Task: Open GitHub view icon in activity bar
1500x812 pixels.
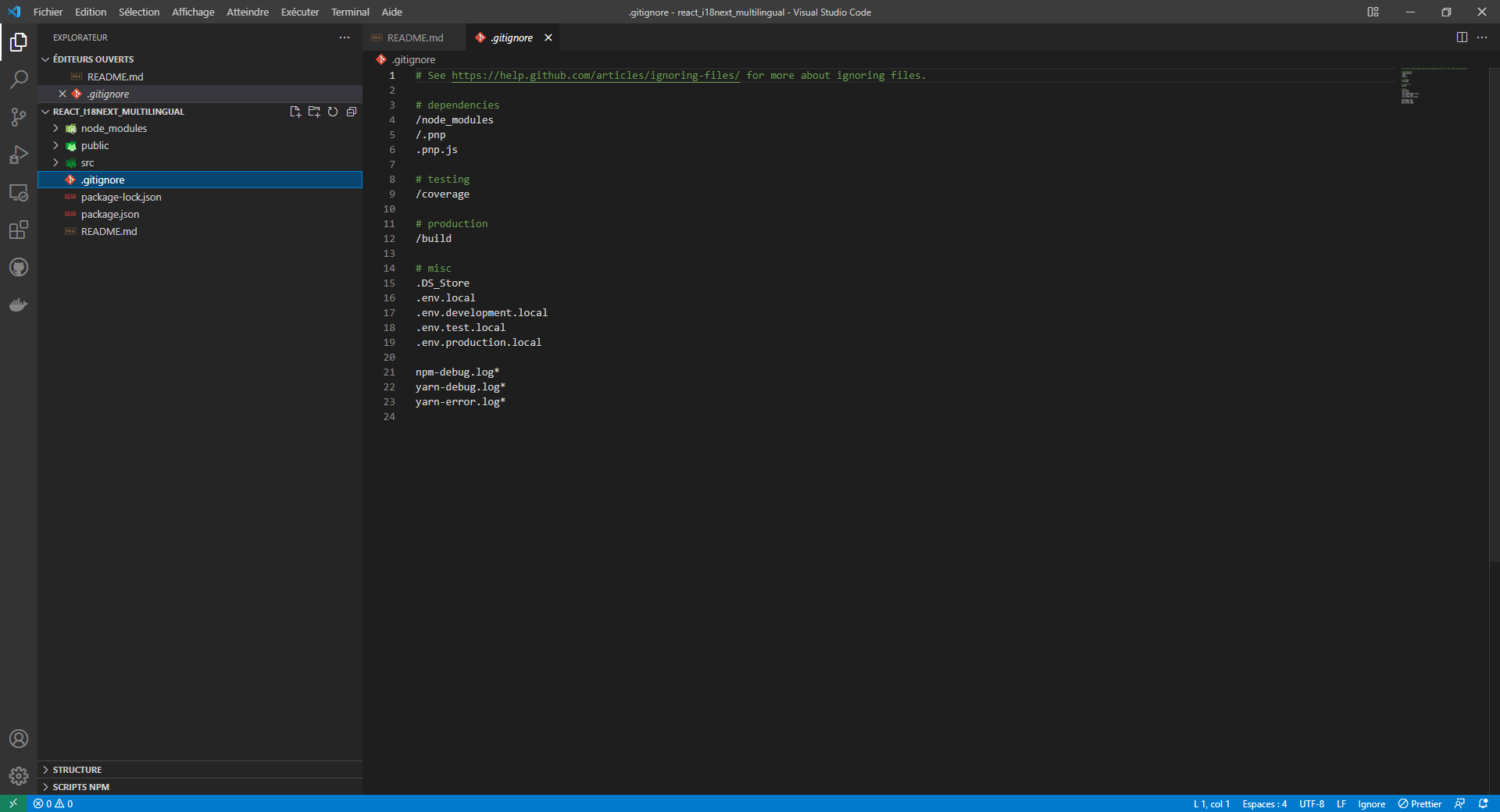Action: pos(19,267)
